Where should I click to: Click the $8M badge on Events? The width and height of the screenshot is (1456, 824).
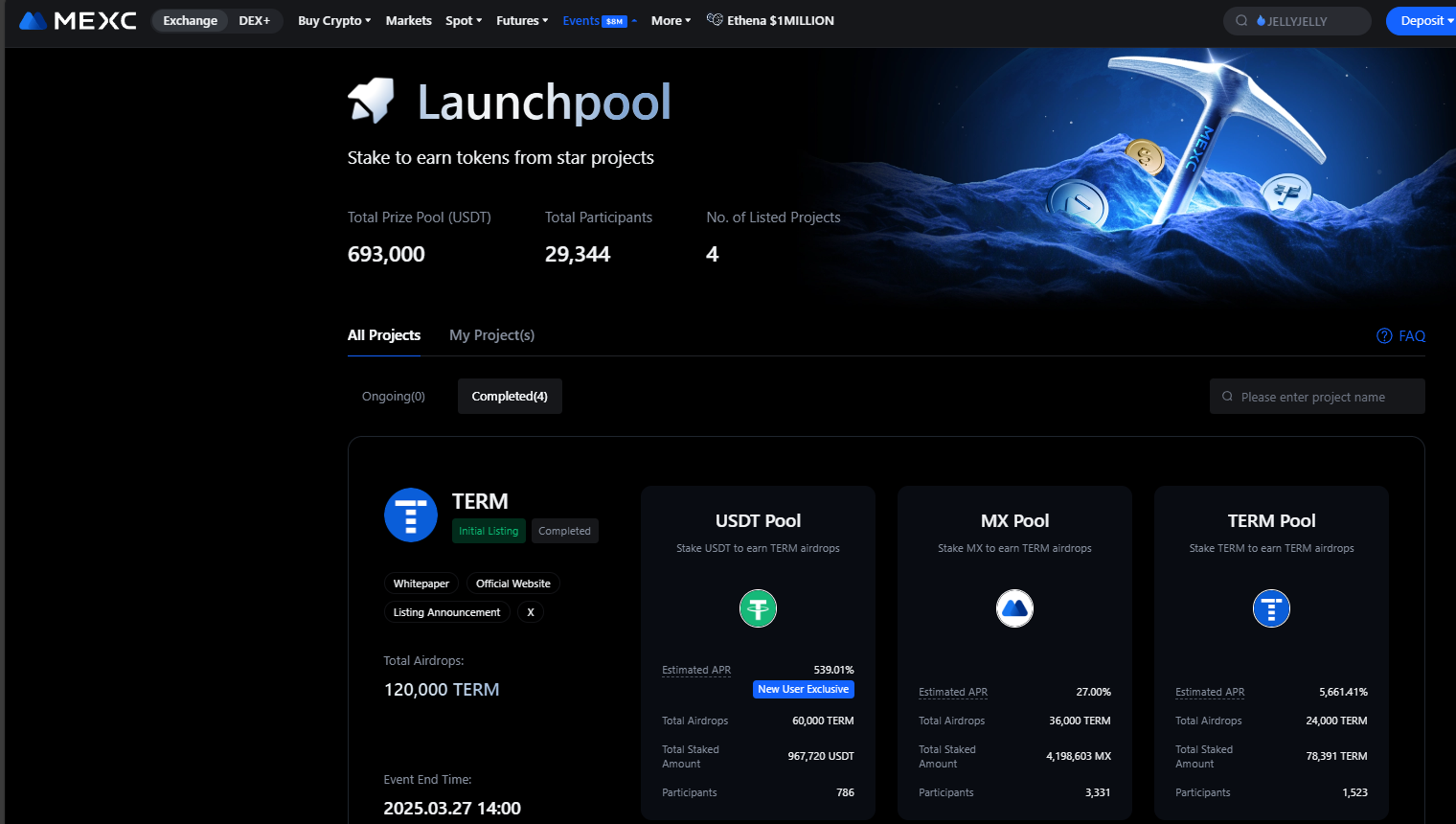pyautogui.click(x=614, y=21)
